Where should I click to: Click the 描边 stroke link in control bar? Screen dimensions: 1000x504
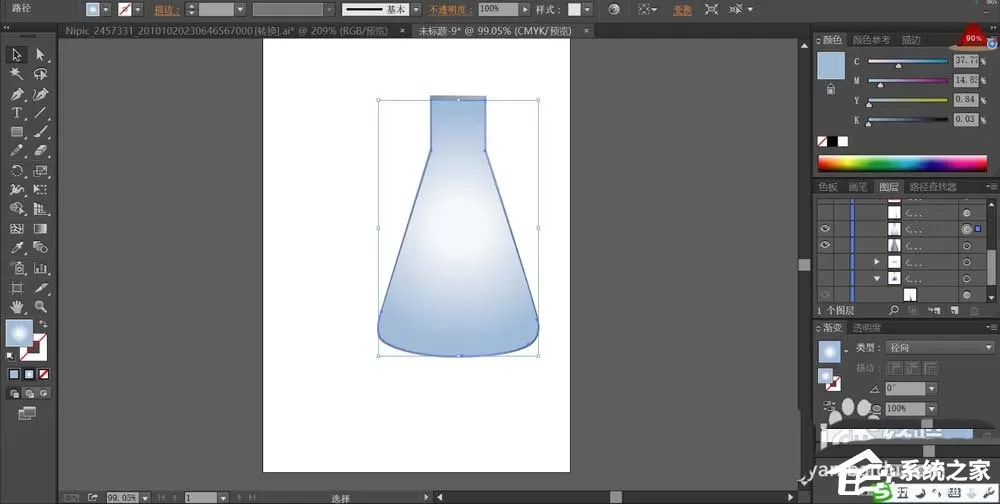point(166,10)
